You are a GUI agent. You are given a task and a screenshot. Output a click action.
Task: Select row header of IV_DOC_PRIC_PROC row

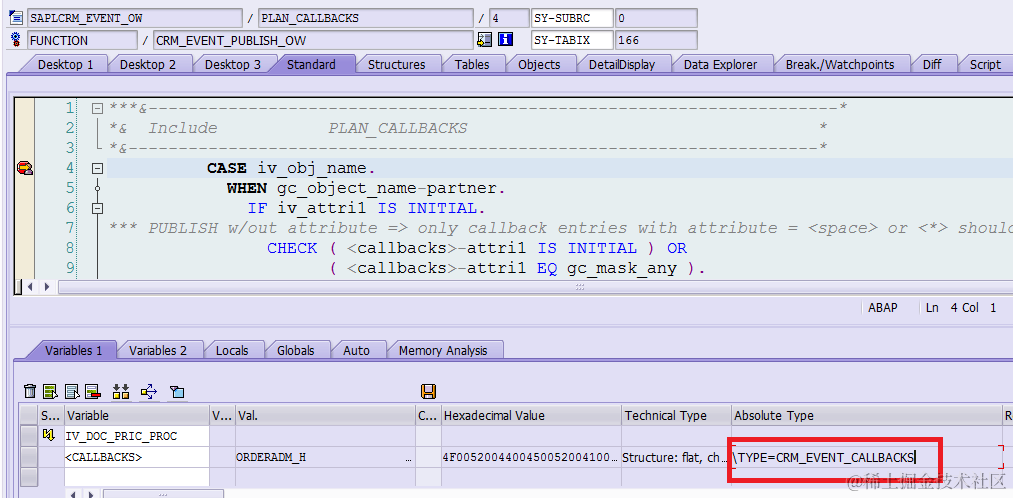tap(28, 436)
